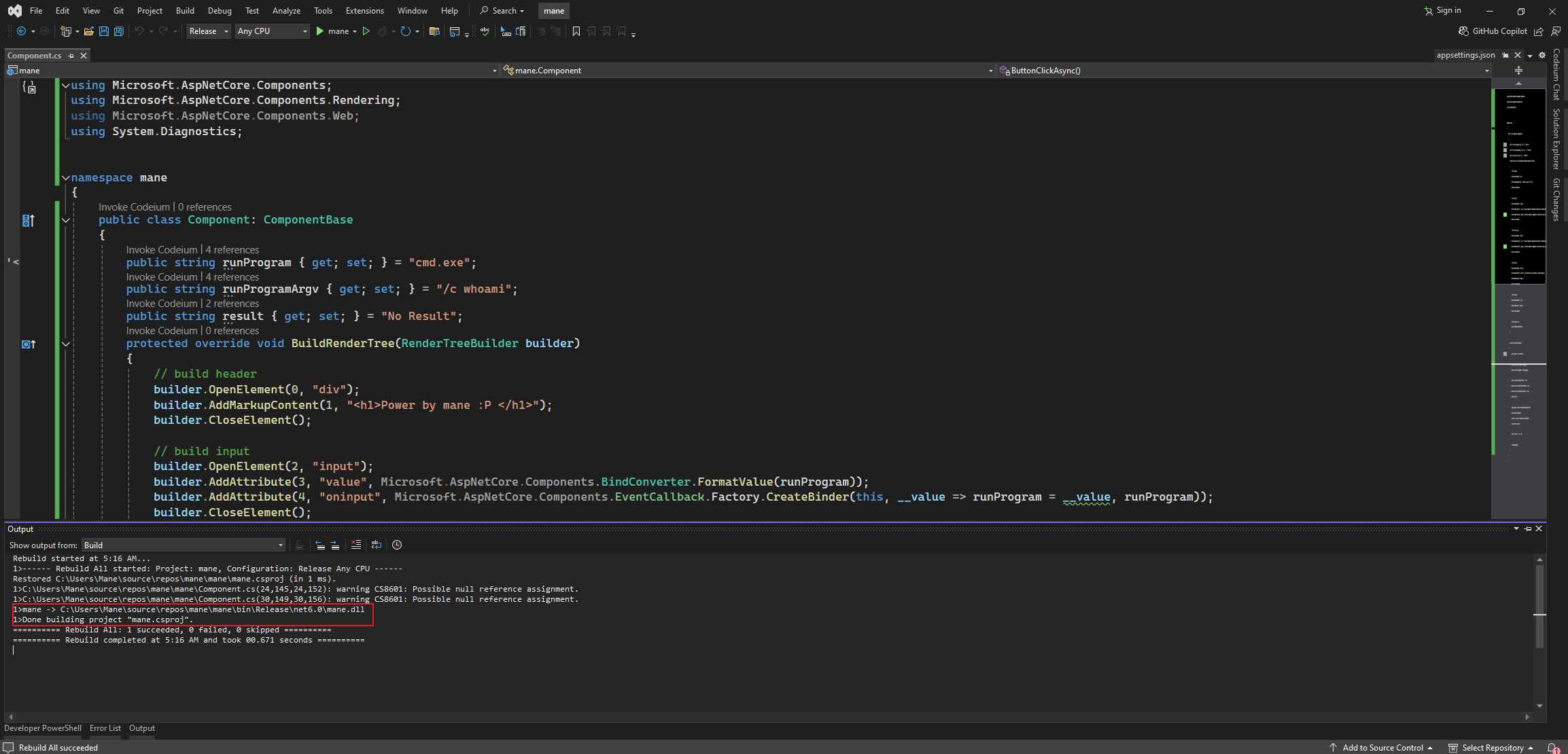Toggle output timestamps with the clock icon
Viewport: 1568px width, 754px height.
coord(397,545)
